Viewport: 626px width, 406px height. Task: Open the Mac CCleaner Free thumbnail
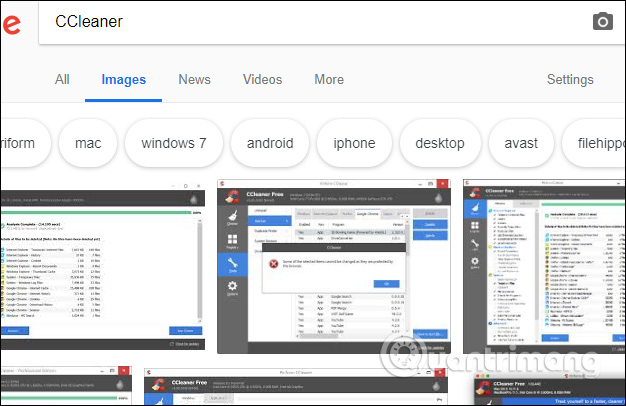pos(550,389)
